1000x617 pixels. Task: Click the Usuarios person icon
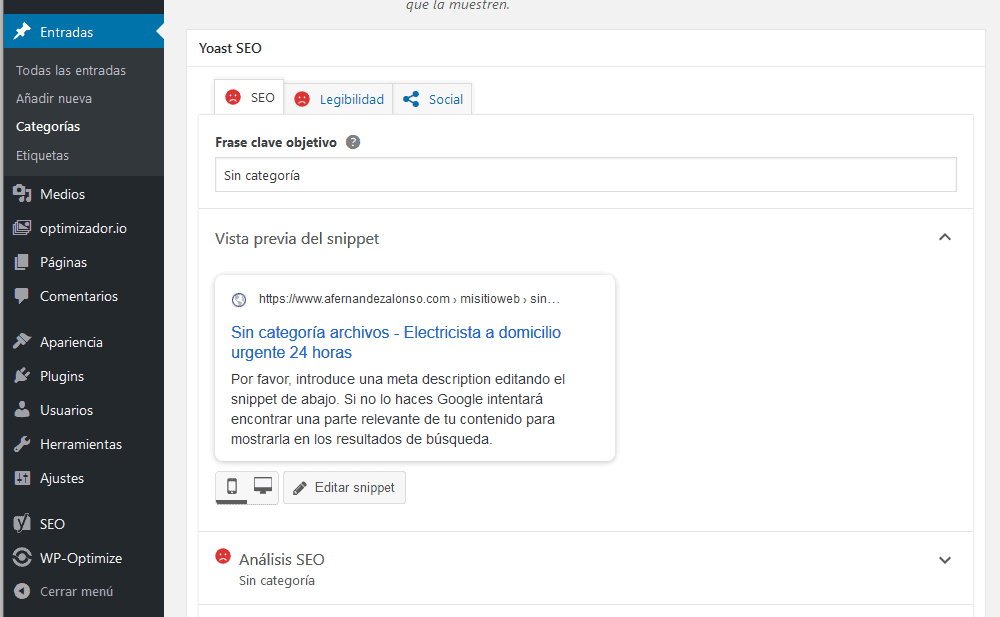(22, 410)
